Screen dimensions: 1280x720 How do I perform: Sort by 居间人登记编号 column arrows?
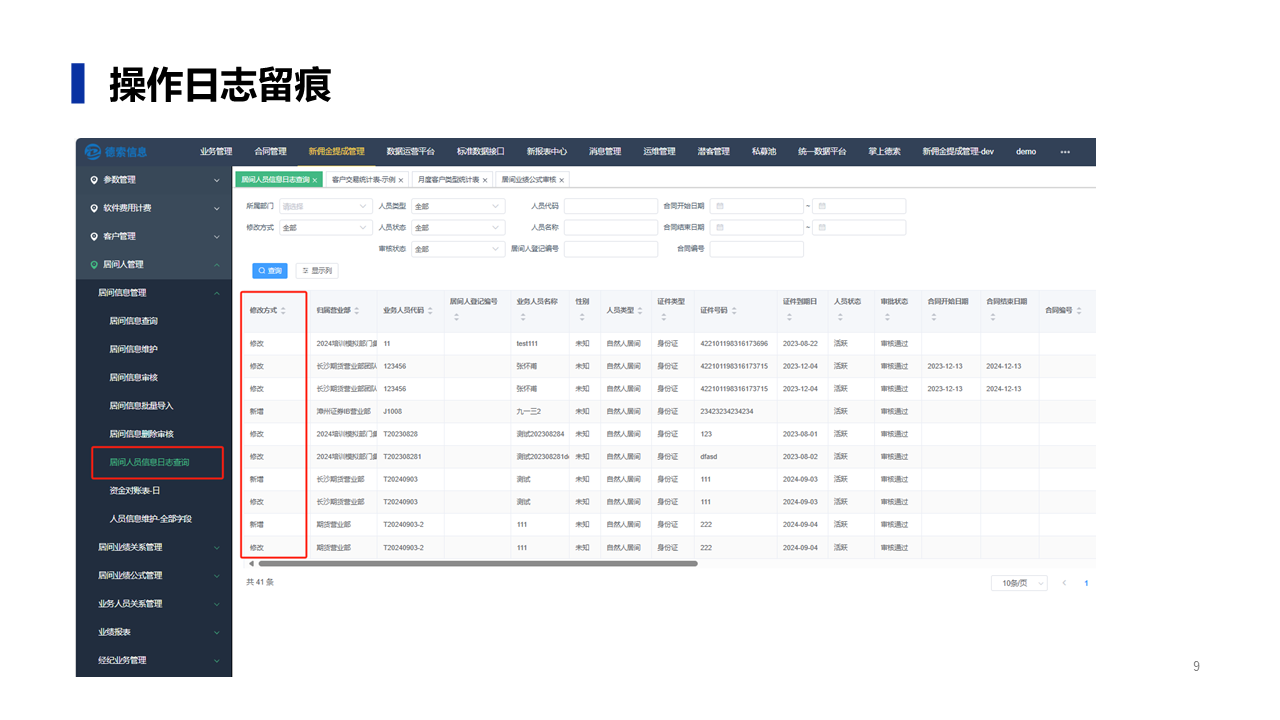(x=456, y=318)
